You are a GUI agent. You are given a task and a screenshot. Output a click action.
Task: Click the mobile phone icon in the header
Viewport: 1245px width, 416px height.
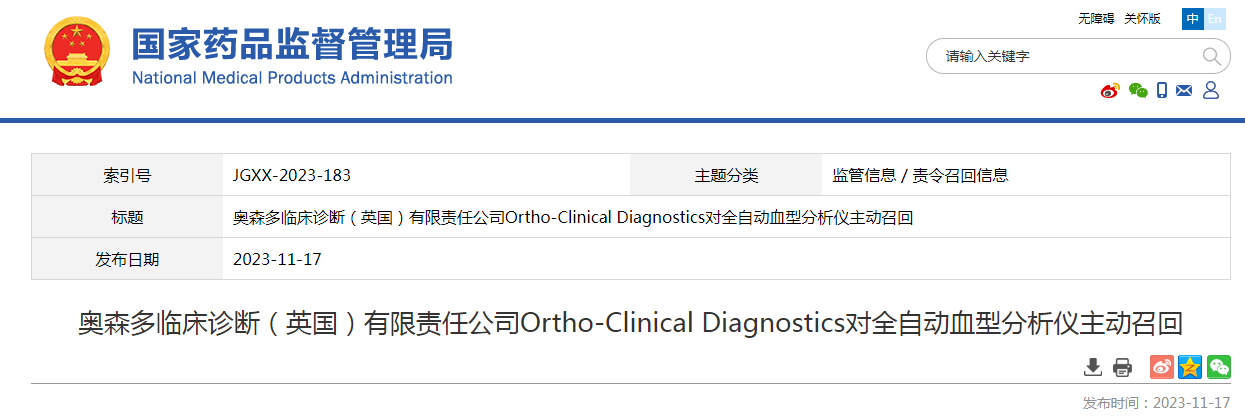(1162, 91)
